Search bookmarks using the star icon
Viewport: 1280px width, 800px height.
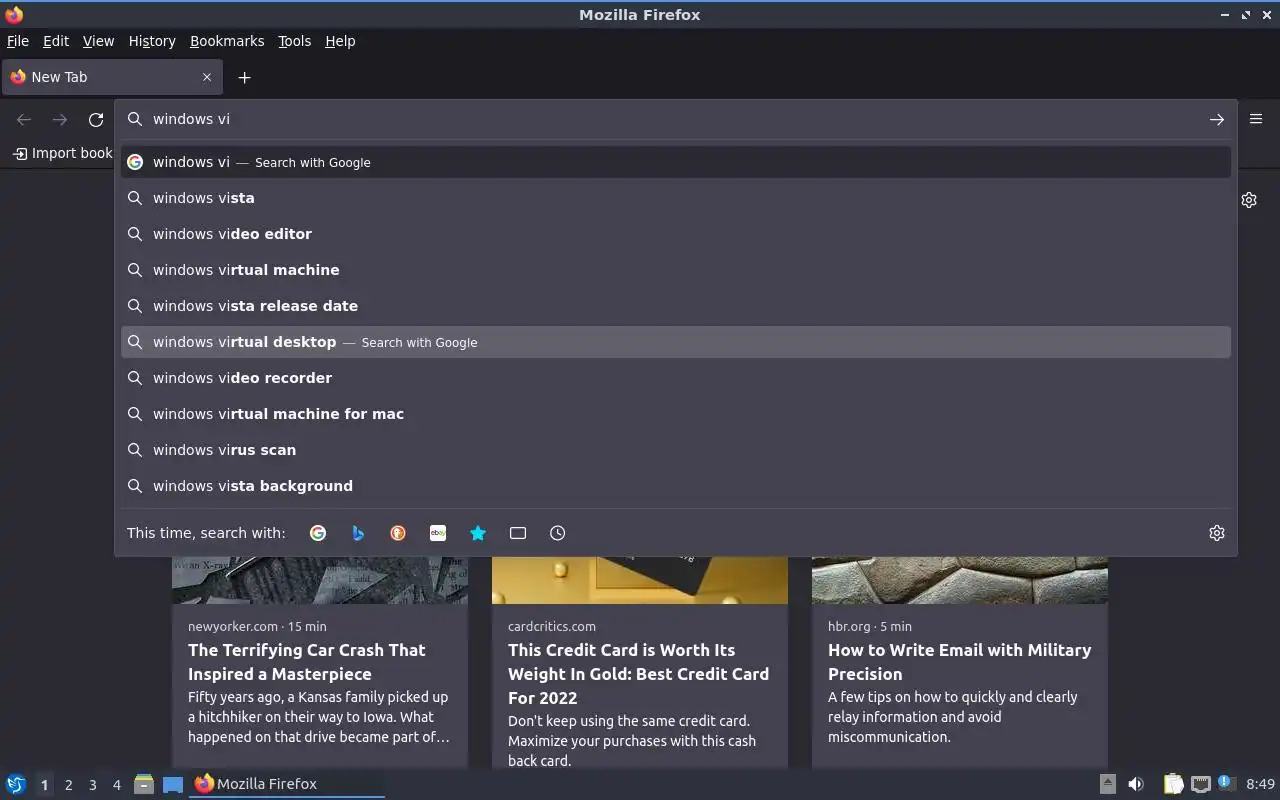[x=478, y=533]
